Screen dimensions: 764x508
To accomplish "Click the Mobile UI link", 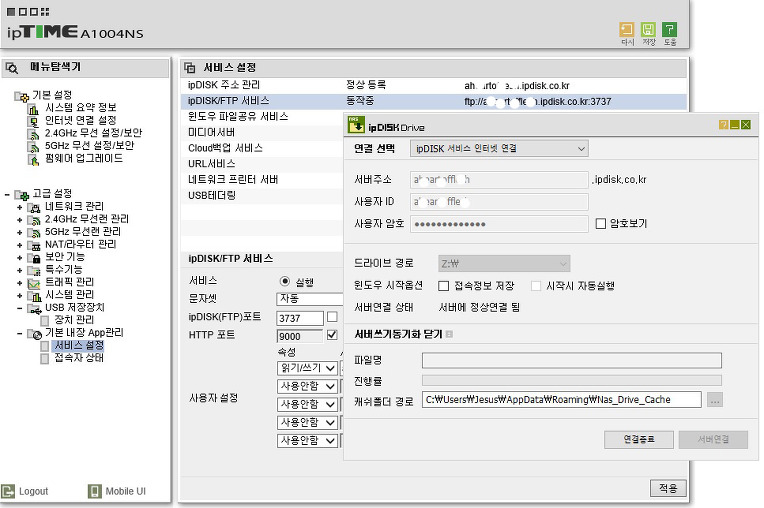I will pyautogui.click(x=126, y=491).
